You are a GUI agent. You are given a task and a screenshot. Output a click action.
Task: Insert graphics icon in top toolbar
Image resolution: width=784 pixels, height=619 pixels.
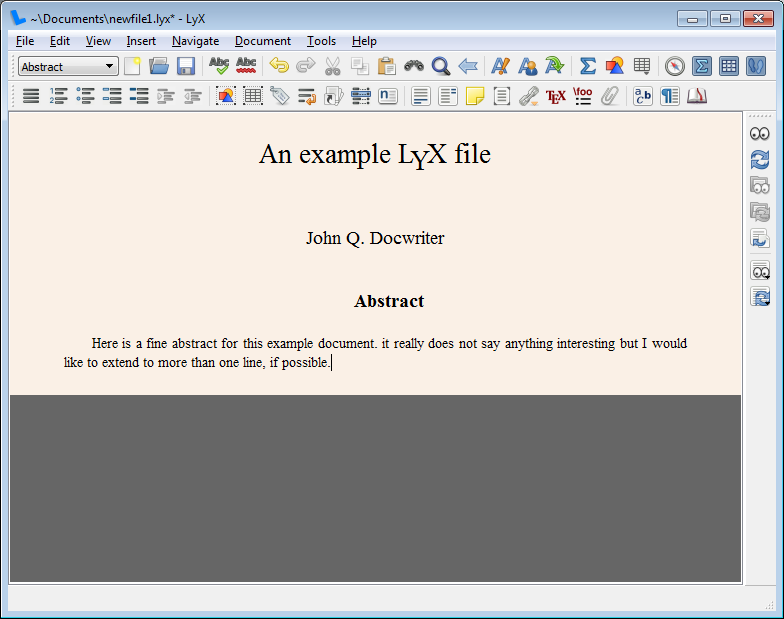tap(614, 66)
